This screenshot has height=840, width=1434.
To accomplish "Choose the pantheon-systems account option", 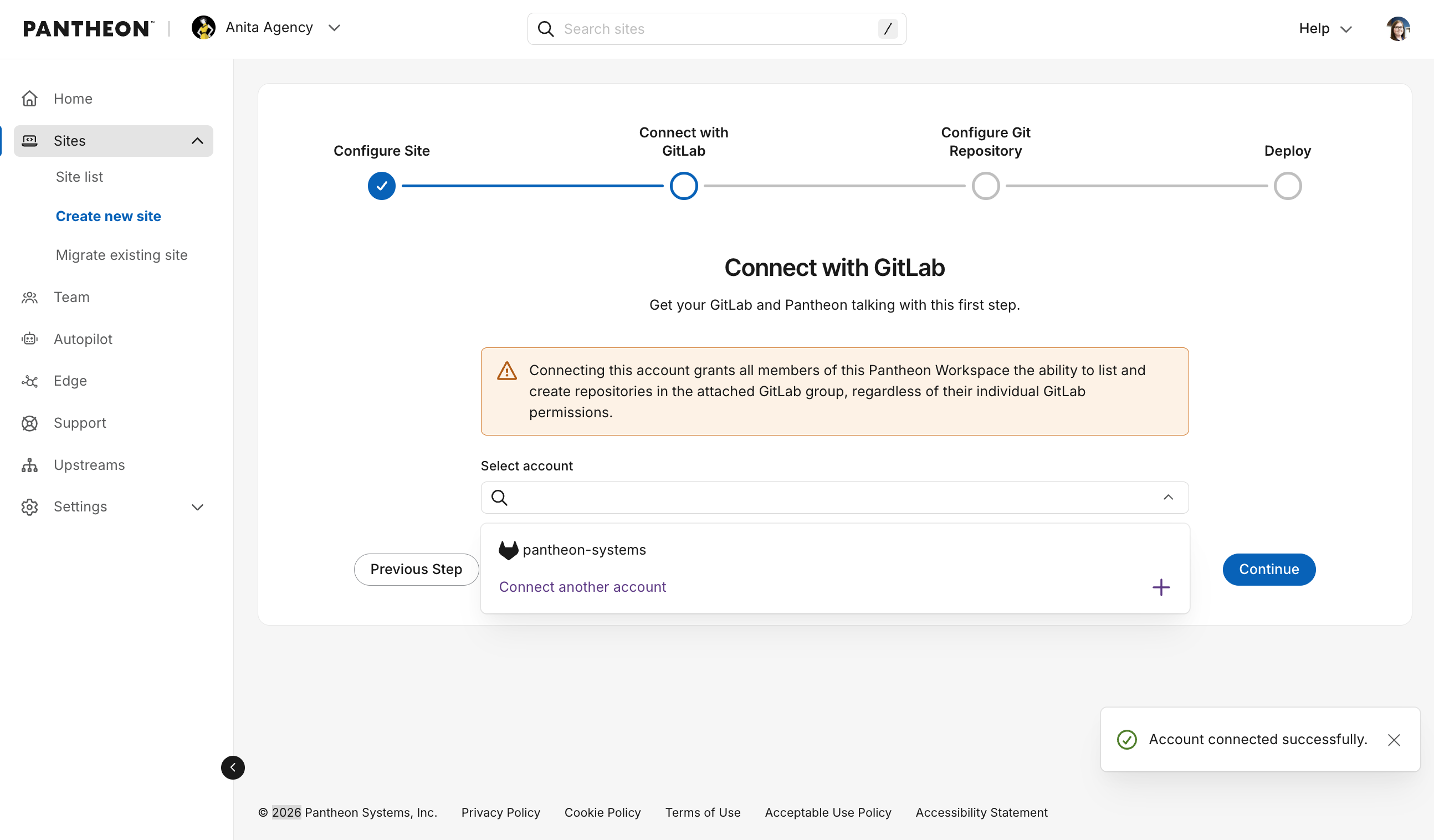I will click(834, 550).
